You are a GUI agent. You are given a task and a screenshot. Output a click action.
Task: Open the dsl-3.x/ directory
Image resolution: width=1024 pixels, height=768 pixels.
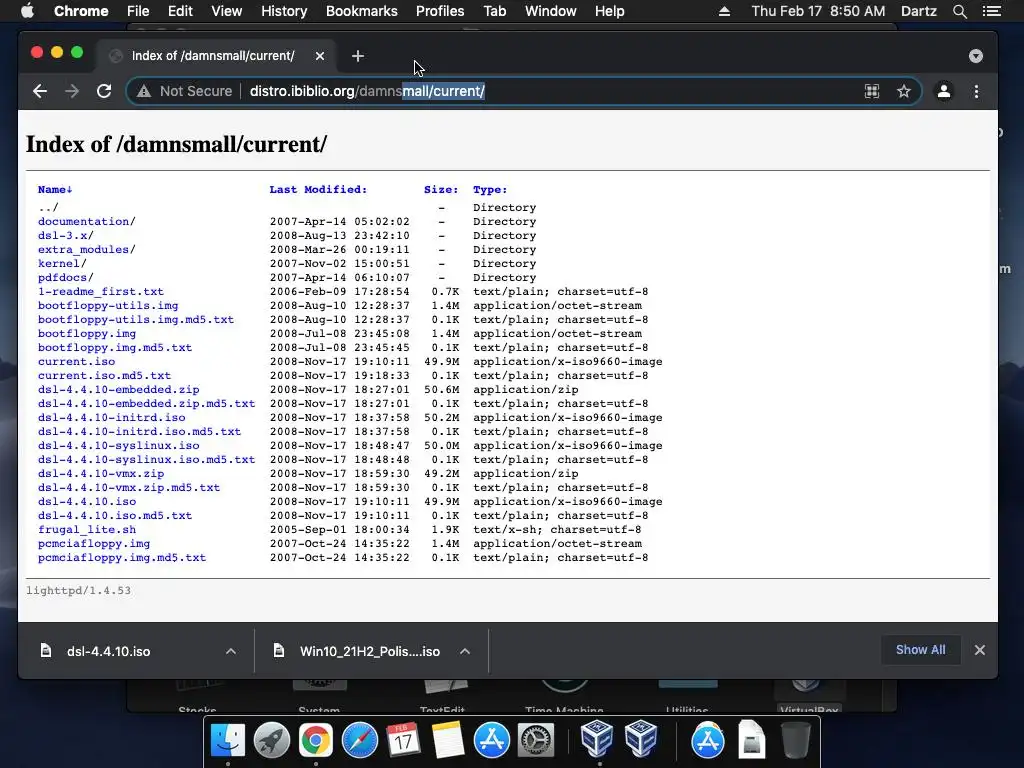click(x=66, y=236)
